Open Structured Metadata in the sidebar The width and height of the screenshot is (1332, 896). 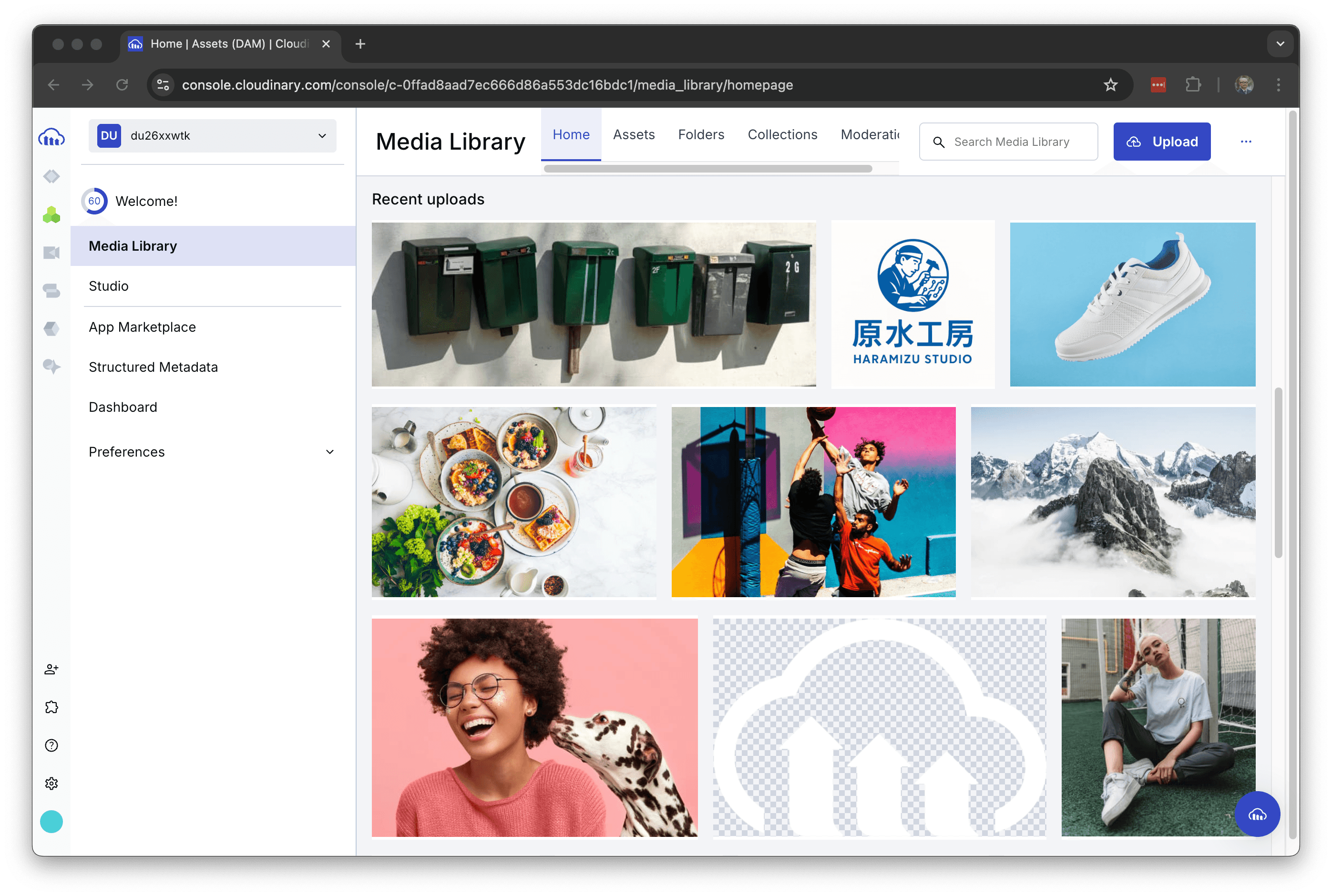[153, 367]
